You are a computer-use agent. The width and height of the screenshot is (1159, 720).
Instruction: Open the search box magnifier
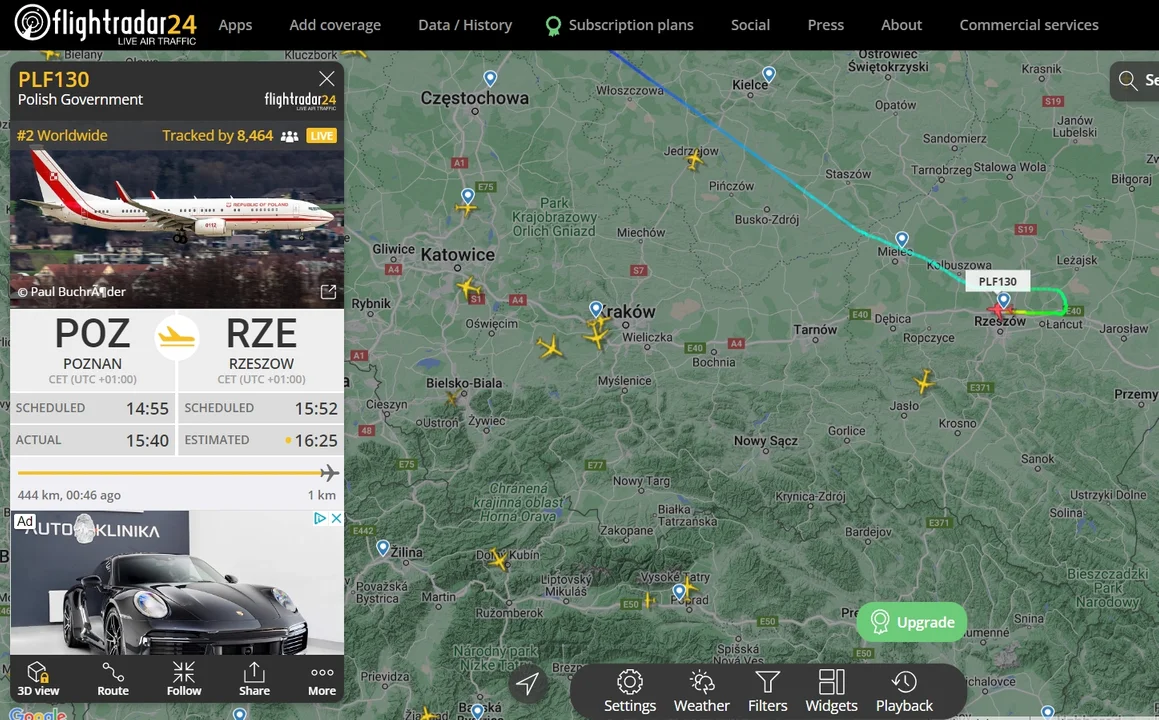(1128, 80)
